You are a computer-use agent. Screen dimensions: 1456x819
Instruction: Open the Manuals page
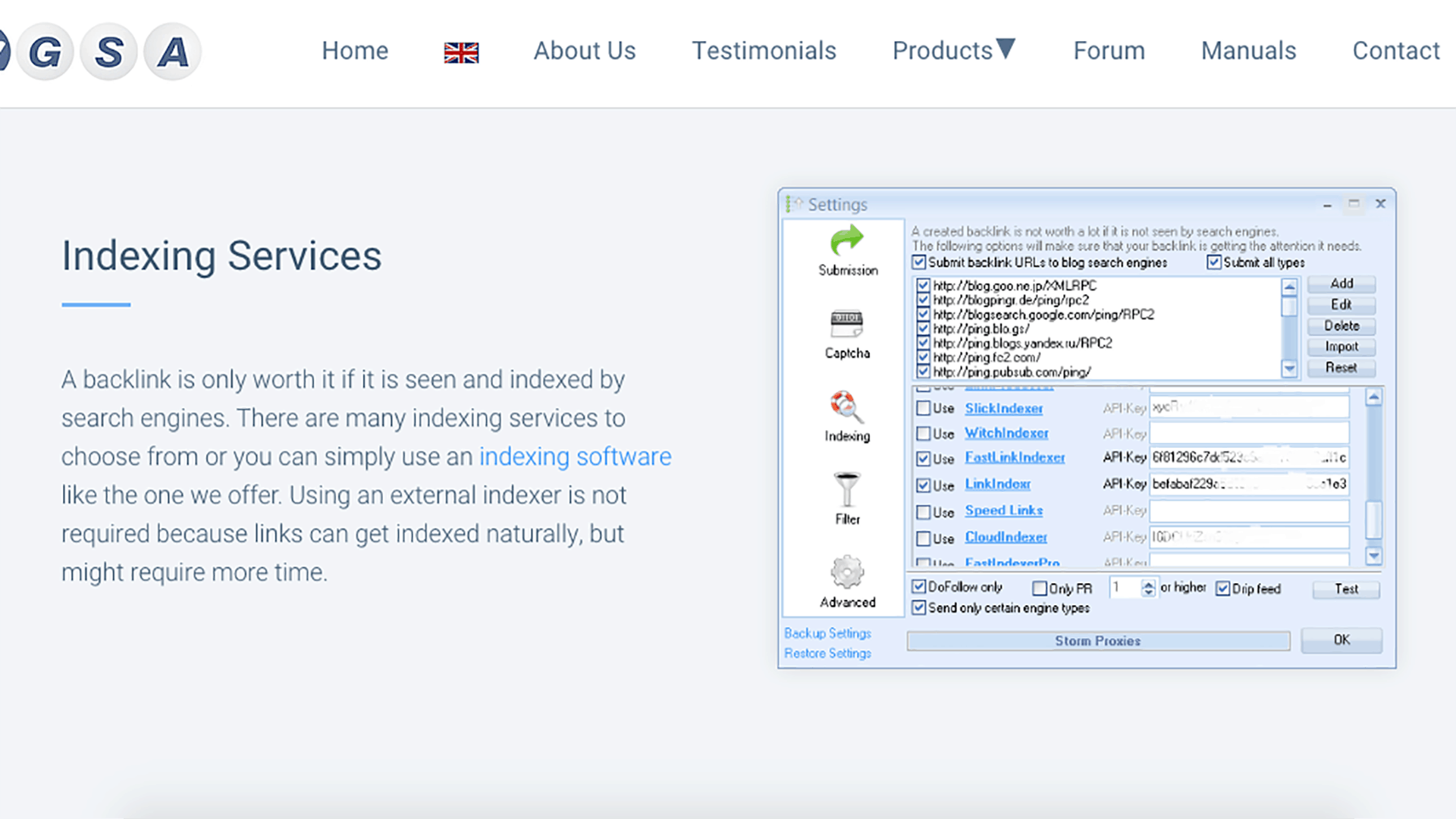1248,51
